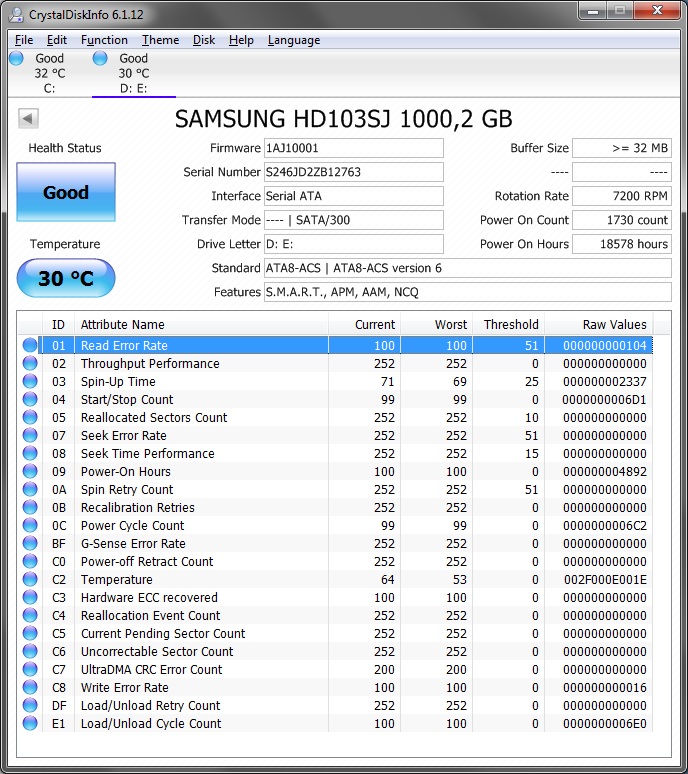This screenshot has height=774, width=688.
Task: Click the Standard field ATA8-ACS
Action: click(x=467, y=268)
